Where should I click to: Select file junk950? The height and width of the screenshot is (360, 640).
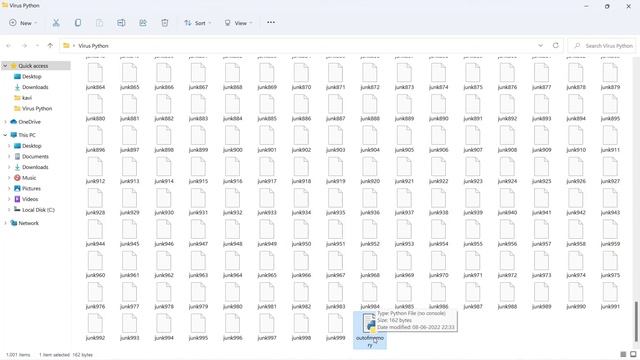[301, 234]
